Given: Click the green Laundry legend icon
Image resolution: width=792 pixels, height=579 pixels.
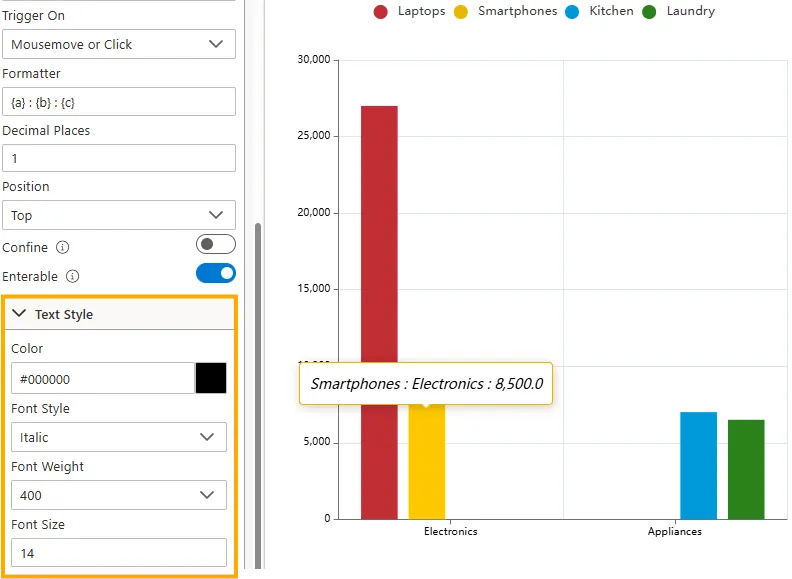Looking at the screenshot, I should pyautogui.click(x=650, y=12).
